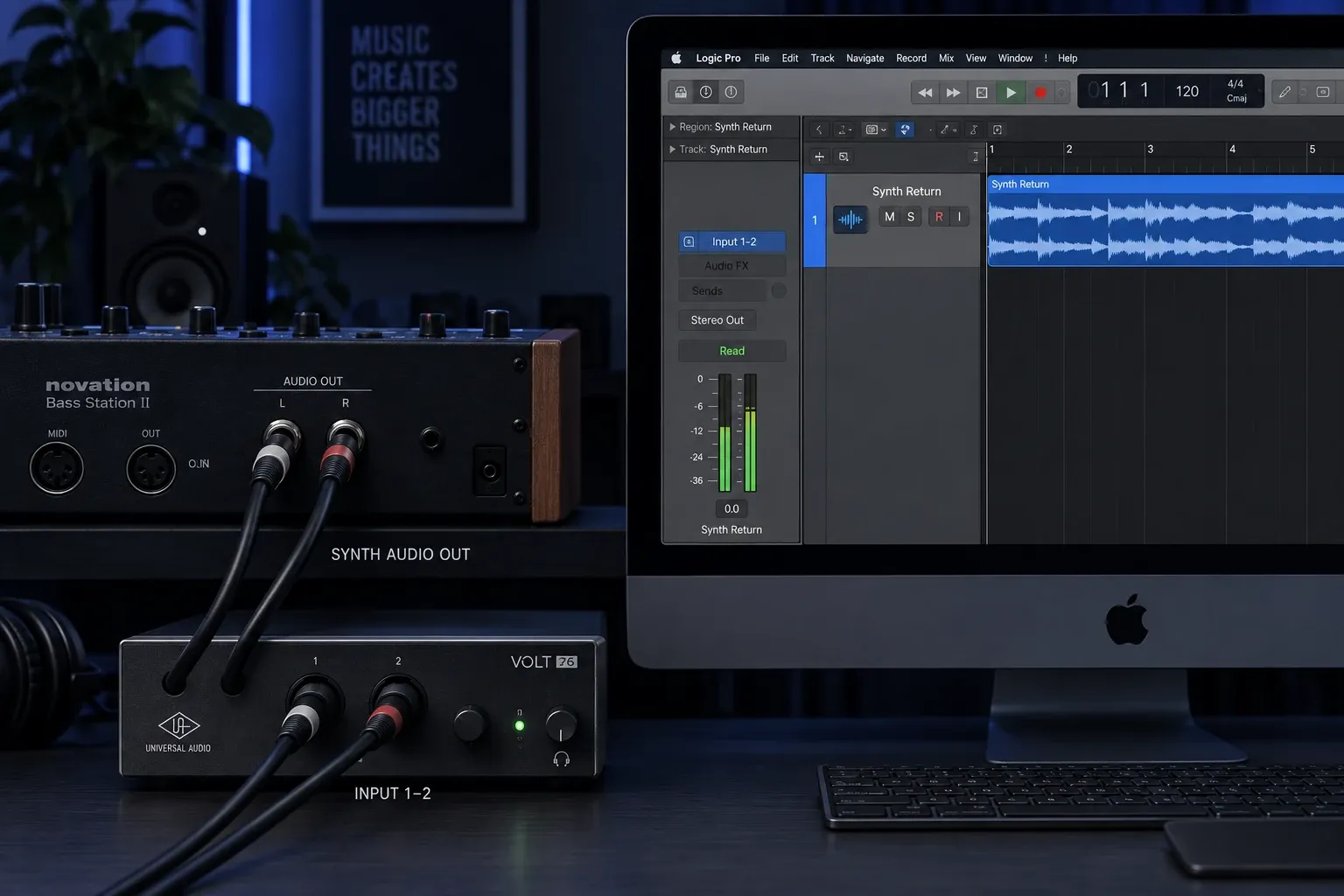1344x896 pixels.
Task: Open the Stereo Out output slot
Action: click(717, 320)
